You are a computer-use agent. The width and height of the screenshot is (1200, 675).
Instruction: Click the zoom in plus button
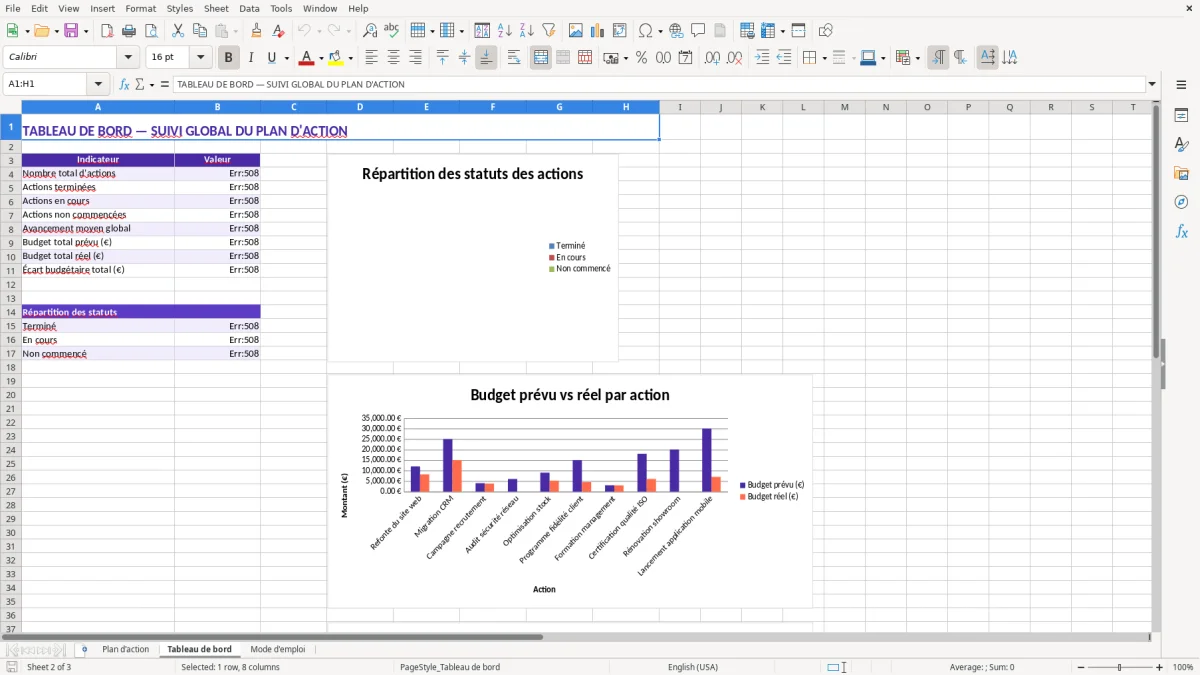1160,667
